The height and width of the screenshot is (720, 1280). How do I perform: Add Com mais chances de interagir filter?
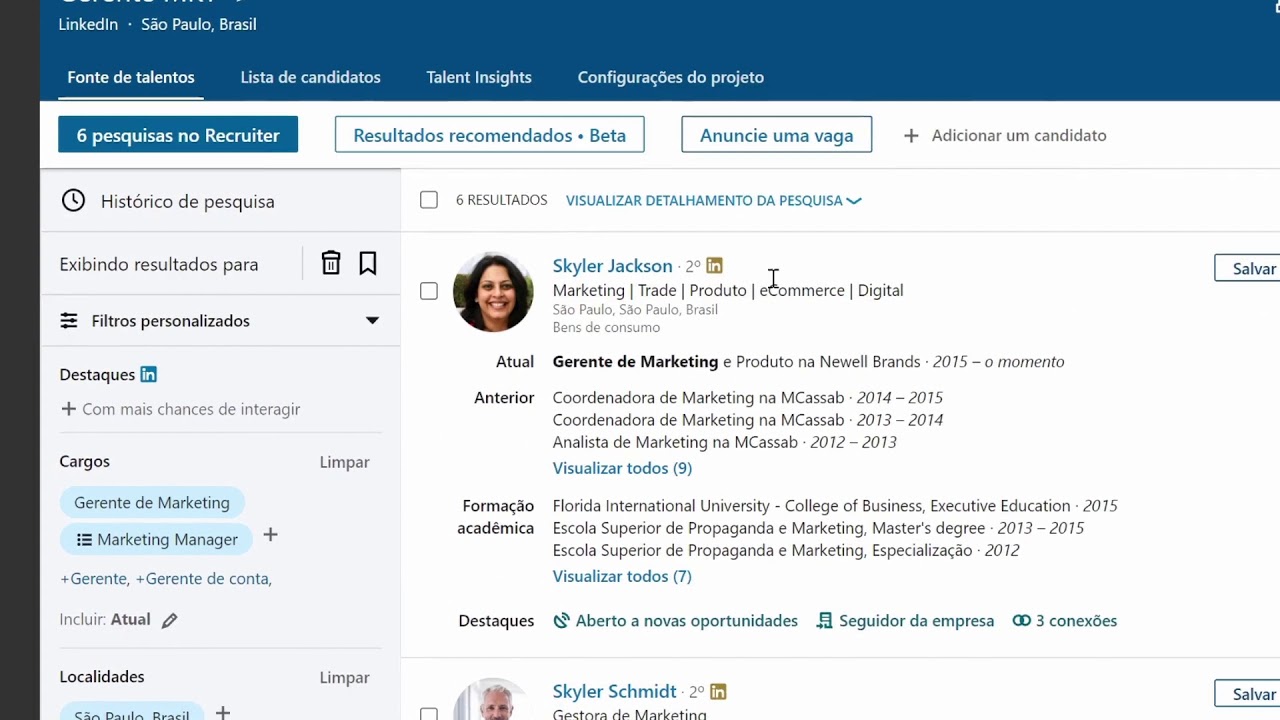coord(180,409)
